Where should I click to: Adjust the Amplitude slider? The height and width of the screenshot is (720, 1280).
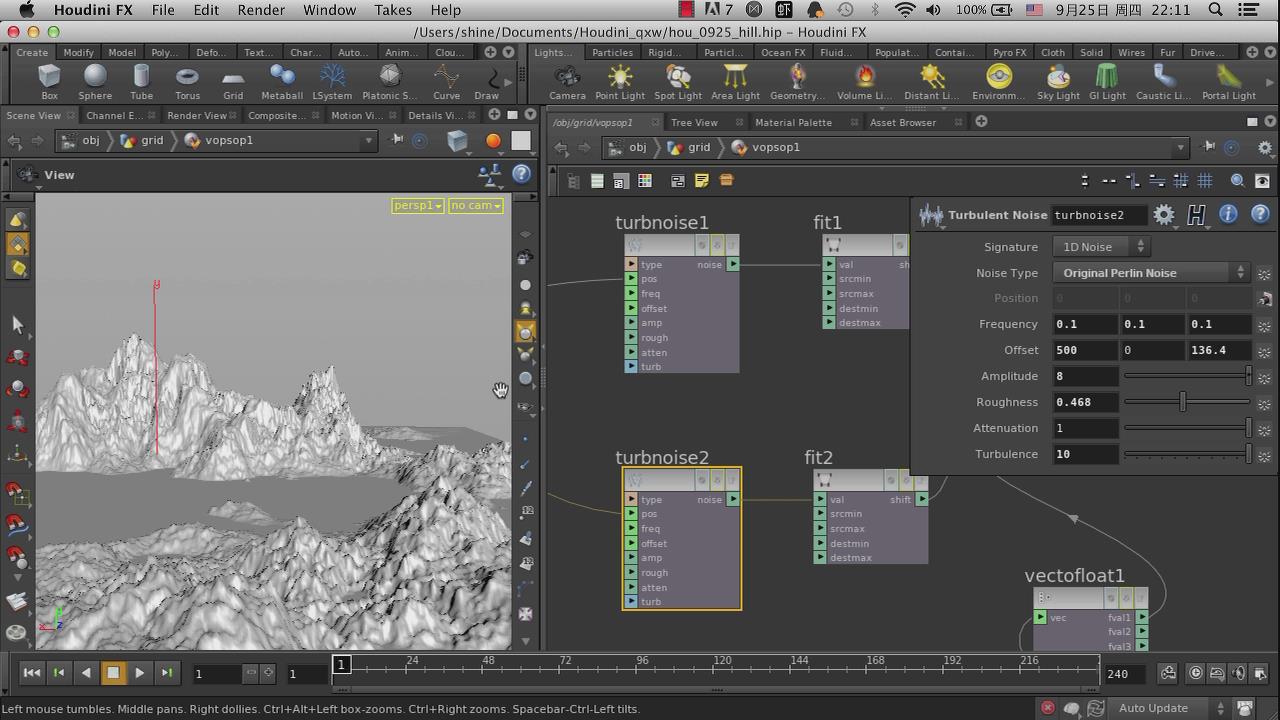point(1187,376)
